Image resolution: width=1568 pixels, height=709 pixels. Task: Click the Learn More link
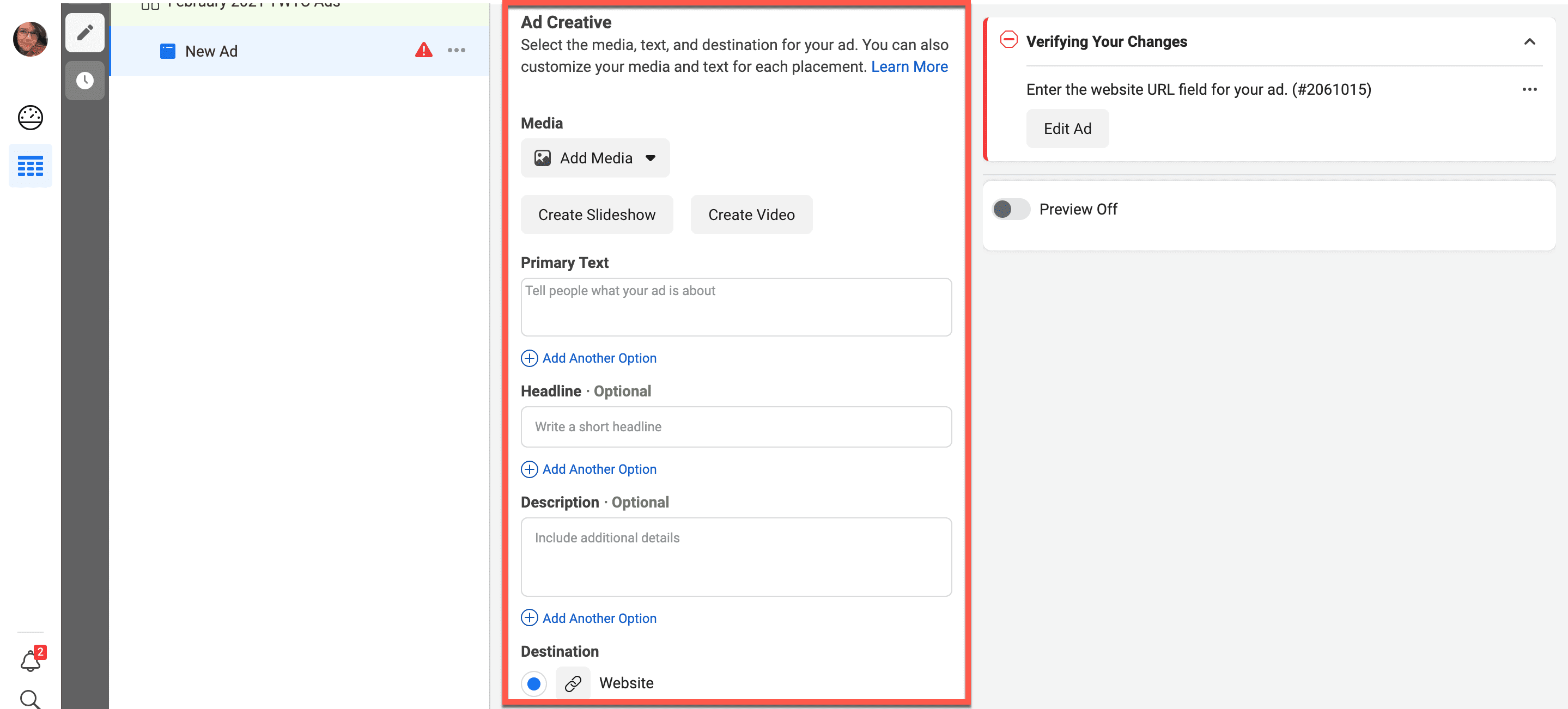(909, 66)
